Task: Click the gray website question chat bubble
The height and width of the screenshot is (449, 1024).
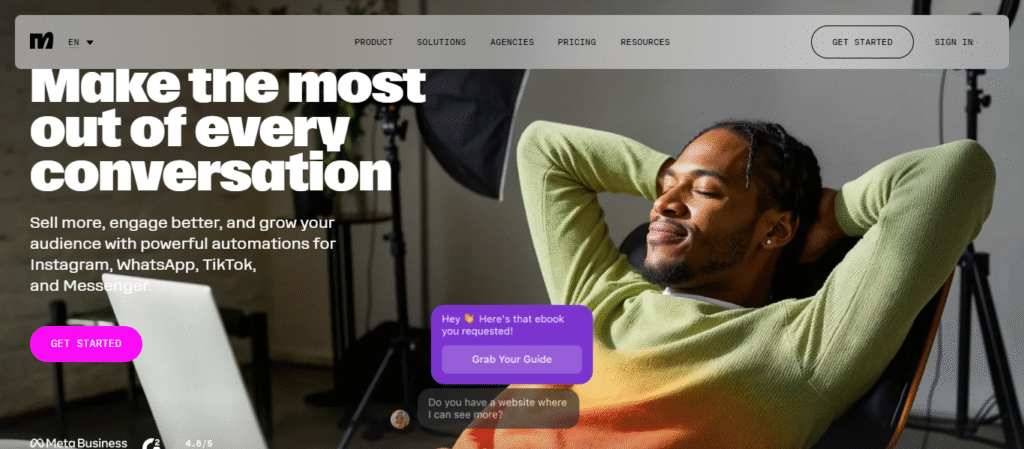Action: [x=498, y=409]
